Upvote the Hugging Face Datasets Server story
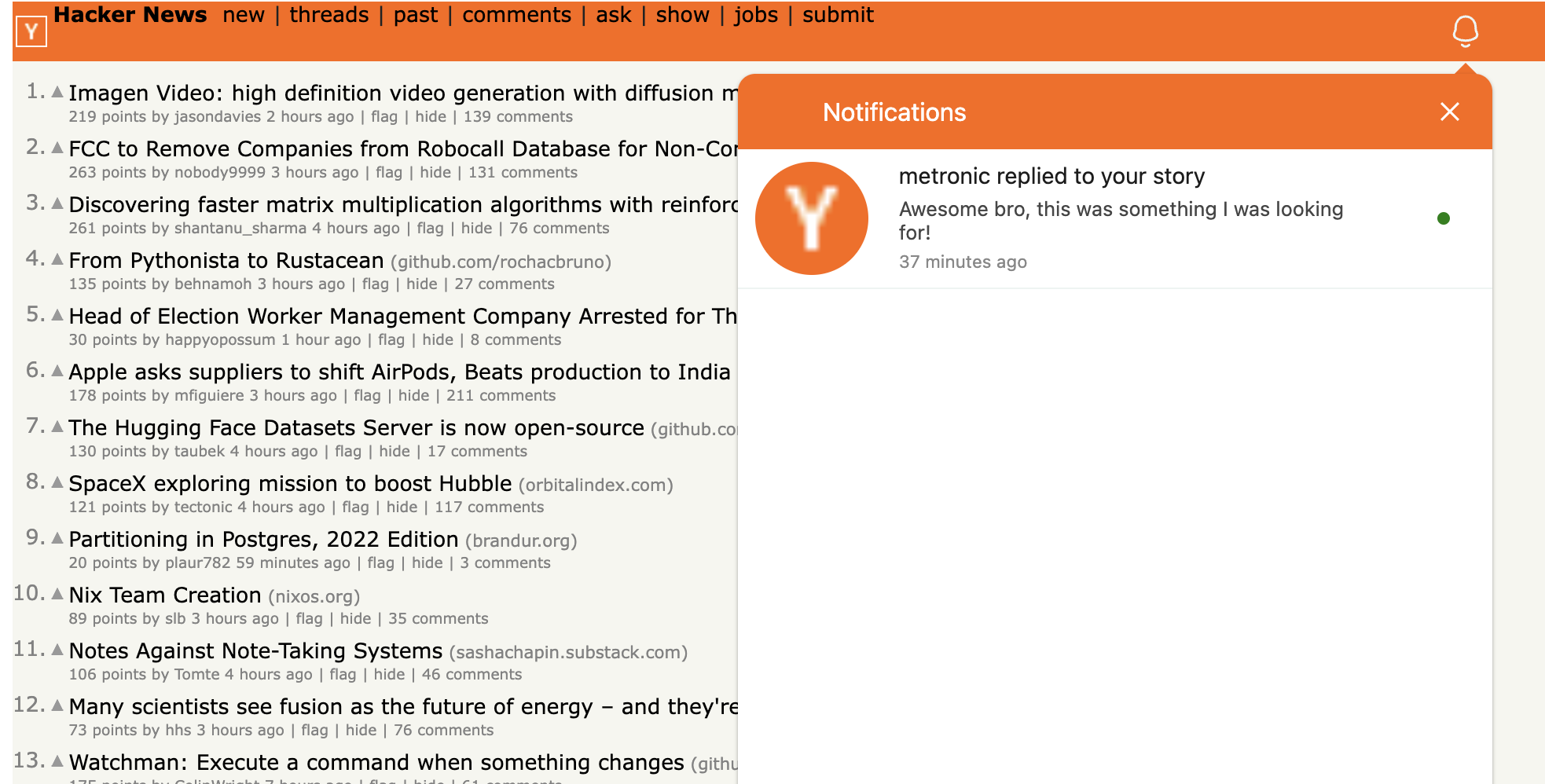 (57, 427)
